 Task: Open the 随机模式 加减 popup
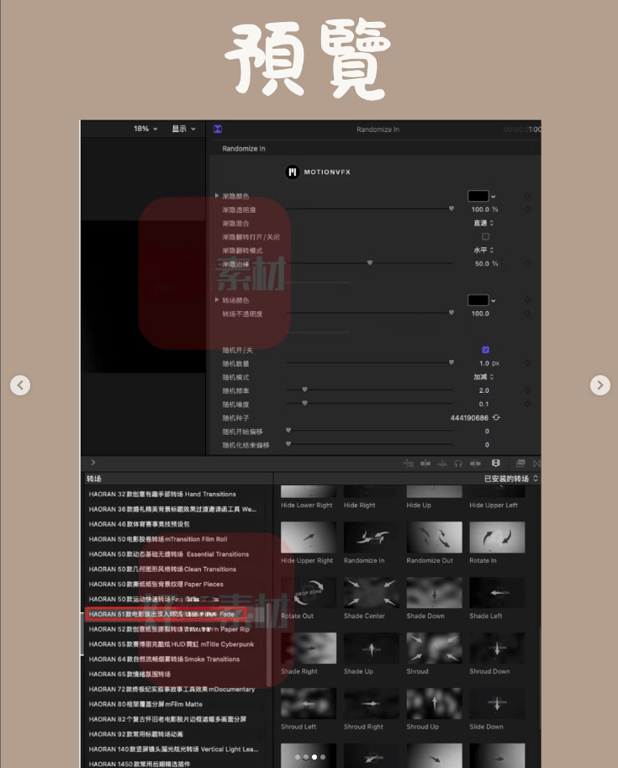483,377
